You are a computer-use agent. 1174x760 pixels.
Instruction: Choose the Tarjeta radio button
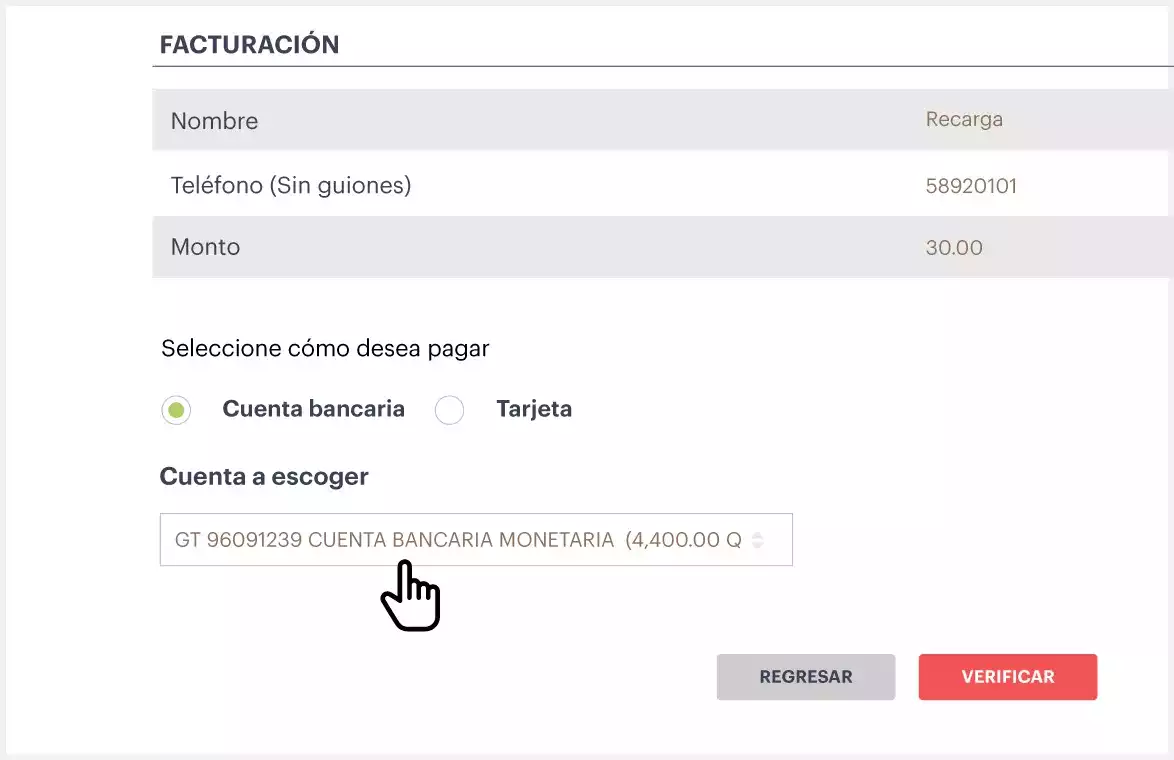[450, 410]
